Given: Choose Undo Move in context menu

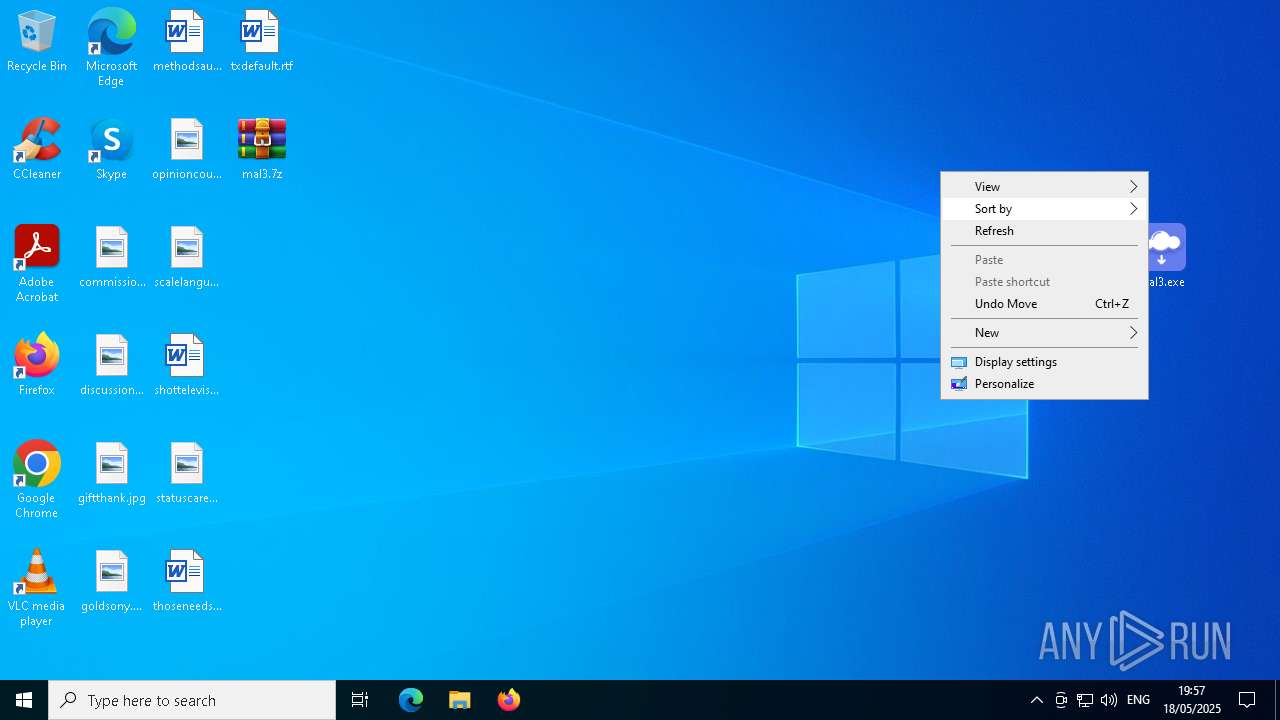Looking at the screenshot, I should pos(1044,304).
